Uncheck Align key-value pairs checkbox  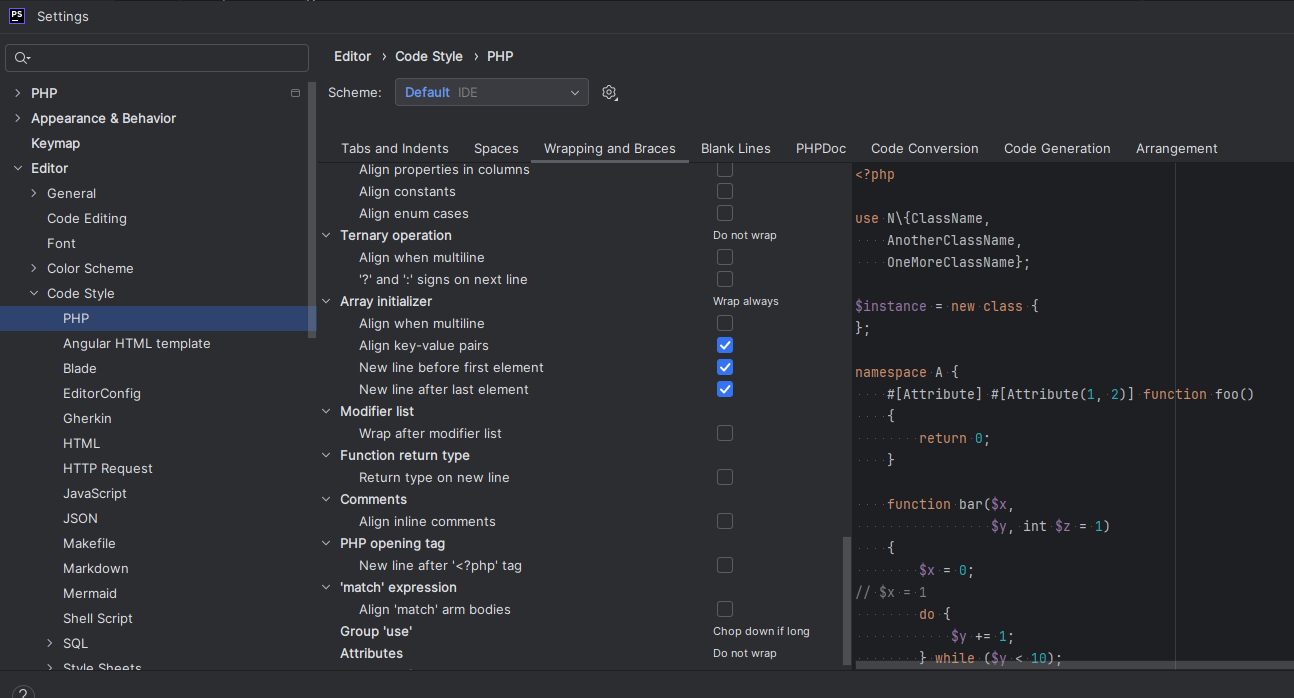(725, 345)
